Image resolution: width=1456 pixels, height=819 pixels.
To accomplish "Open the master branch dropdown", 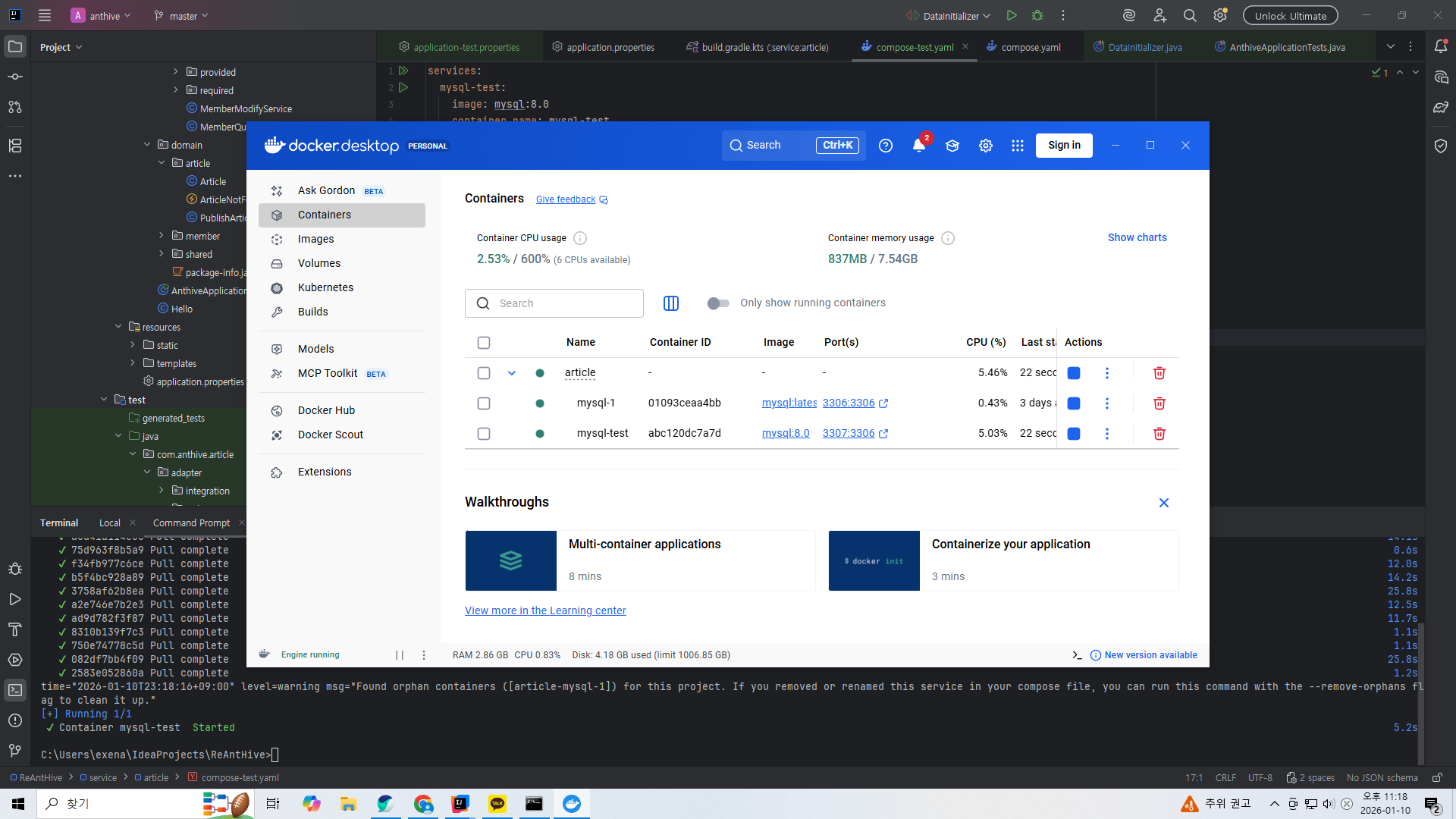I will point(182,15).
